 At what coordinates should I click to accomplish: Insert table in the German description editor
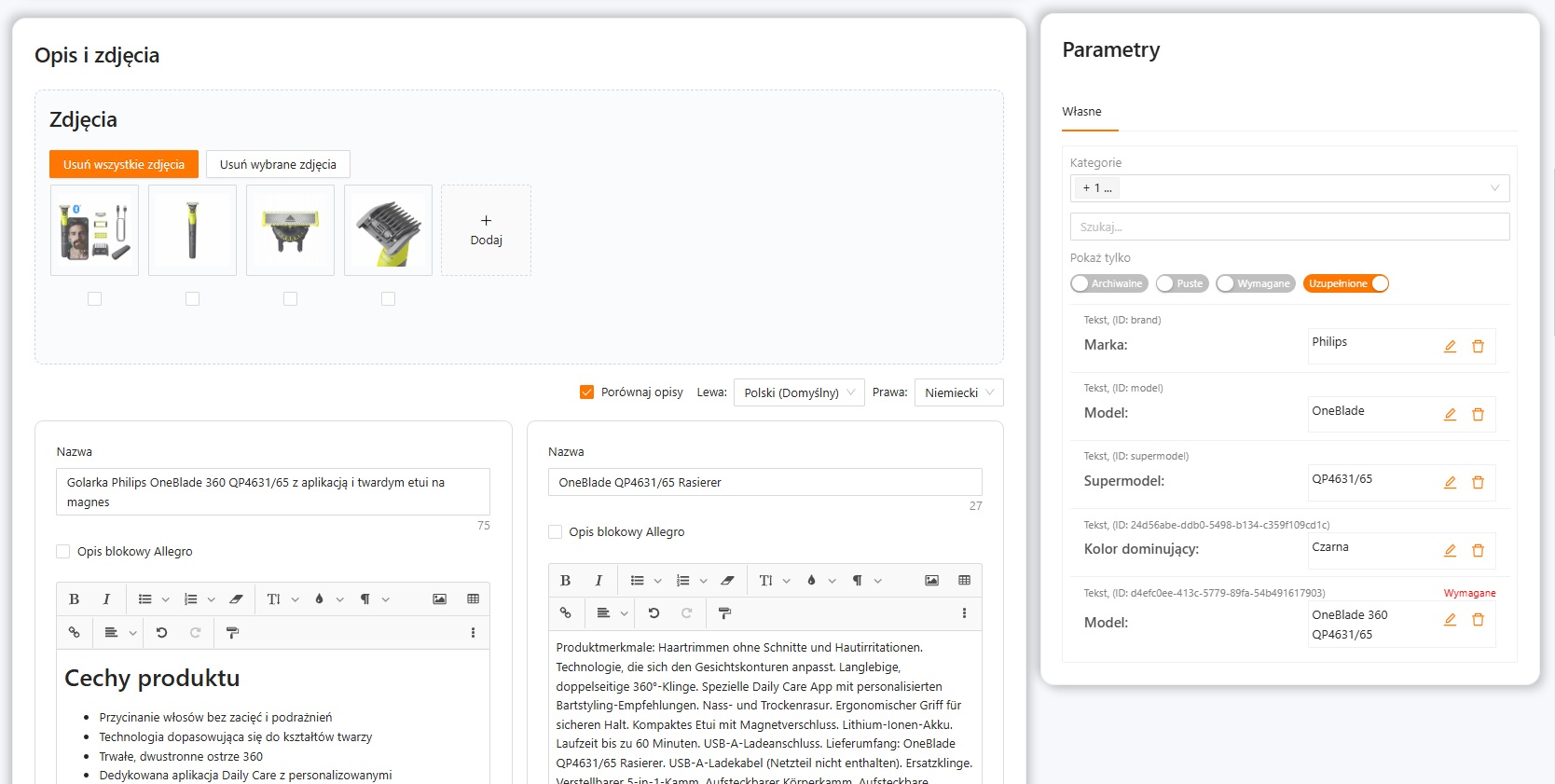[x=964, y=581]
